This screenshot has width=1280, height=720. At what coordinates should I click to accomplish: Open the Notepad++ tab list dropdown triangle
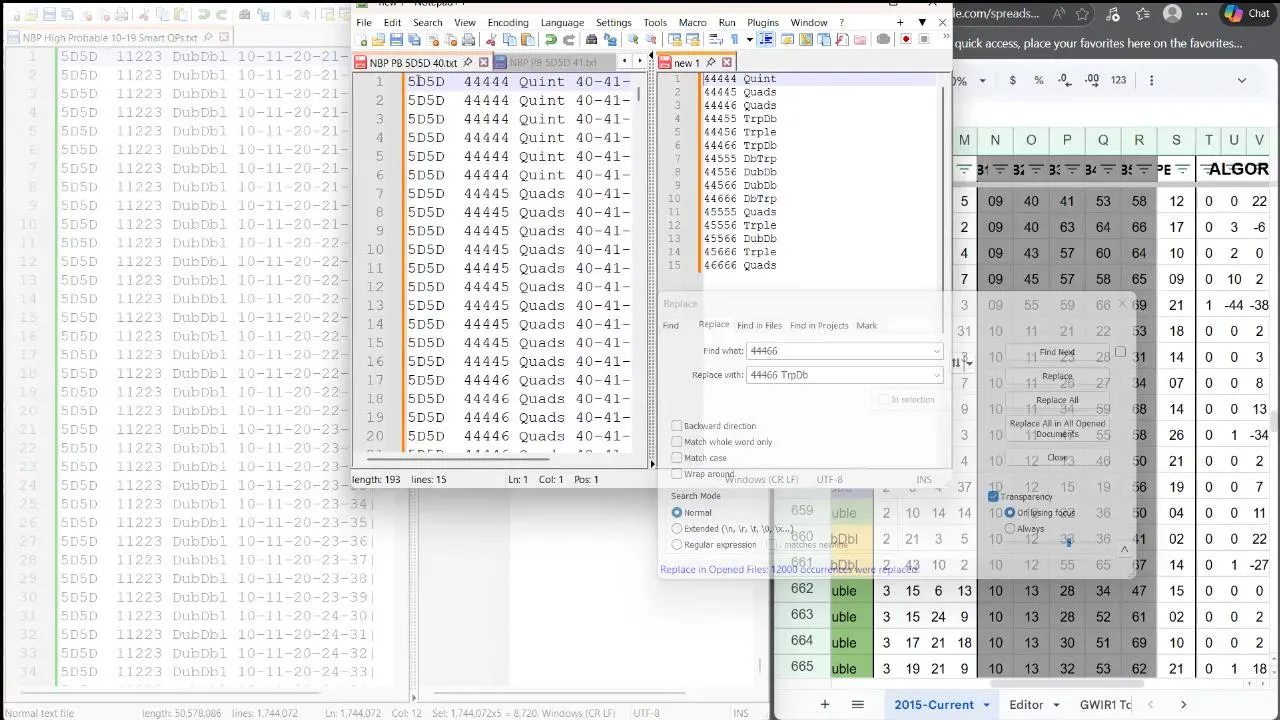tap(922, 22)
